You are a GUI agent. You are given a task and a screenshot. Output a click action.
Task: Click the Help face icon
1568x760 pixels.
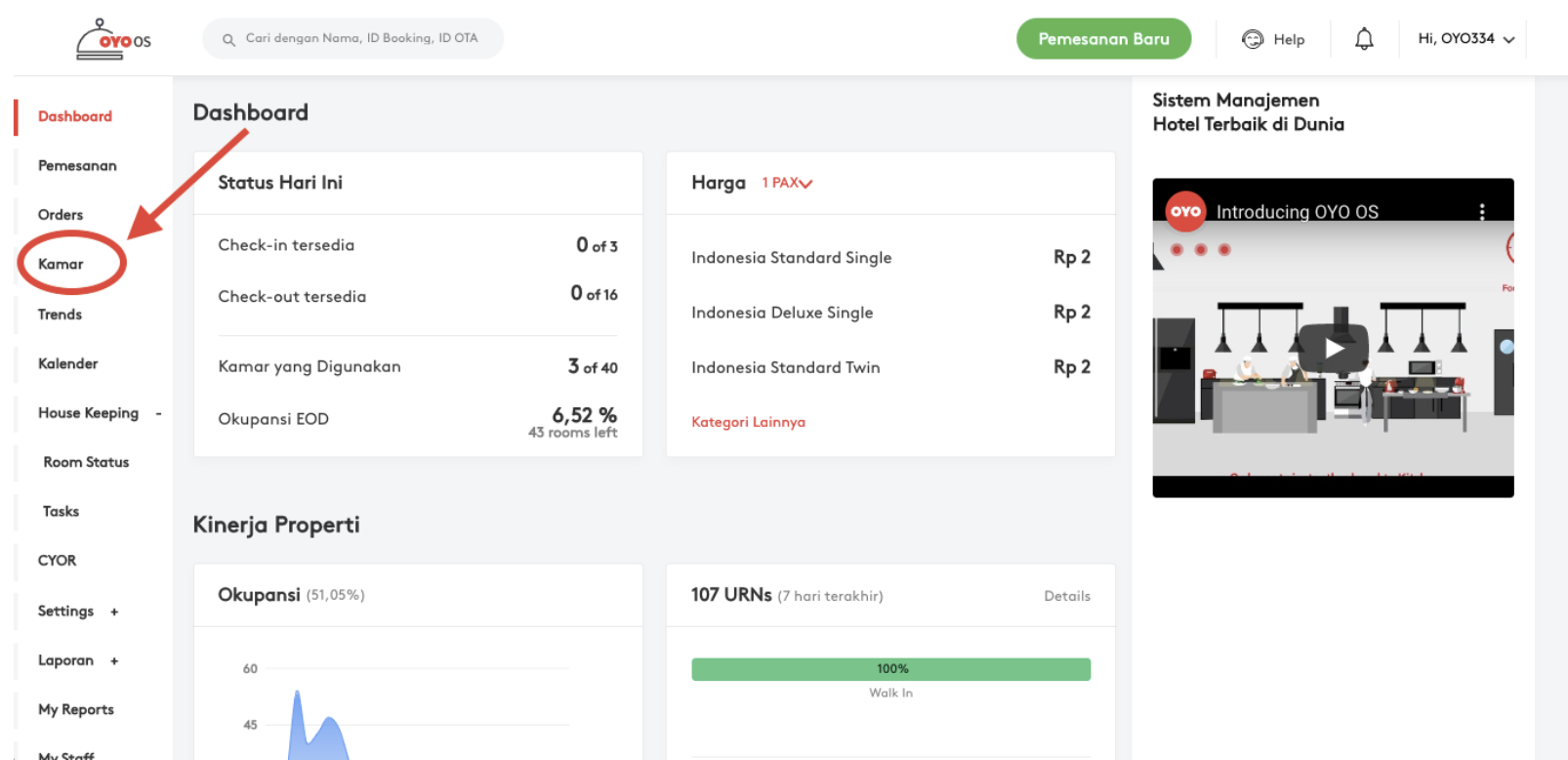[x=1253, y=39]
